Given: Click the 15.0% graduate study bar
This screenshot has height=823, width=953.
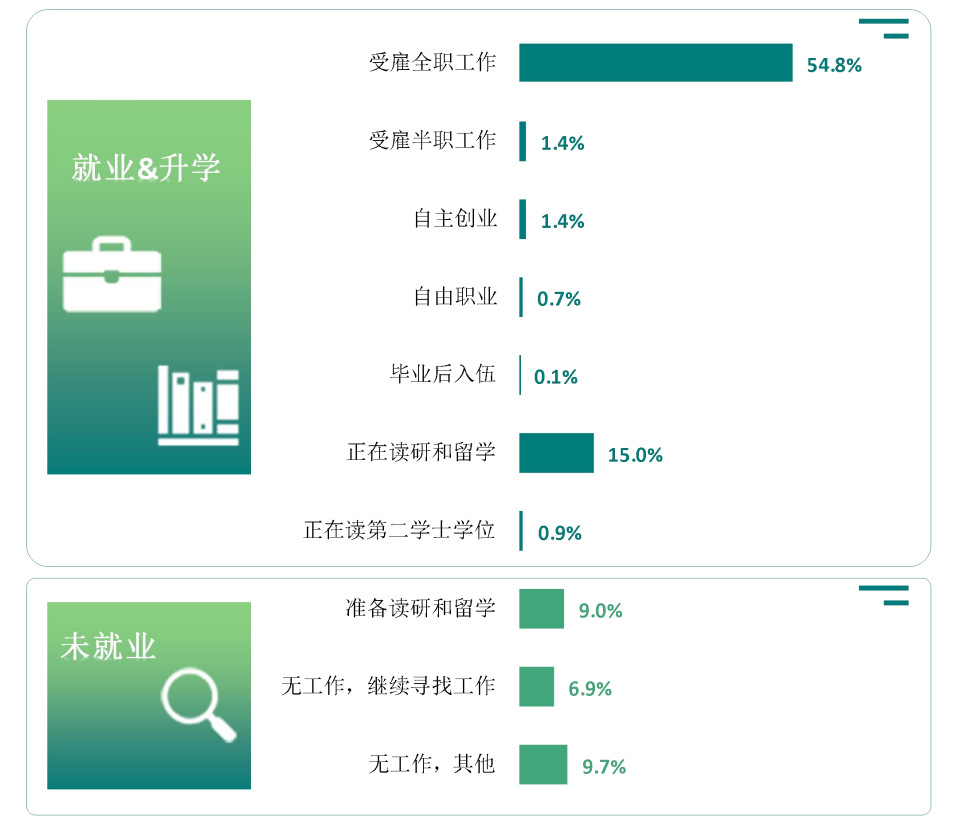Looking at the screenshot, I should 556,453.
